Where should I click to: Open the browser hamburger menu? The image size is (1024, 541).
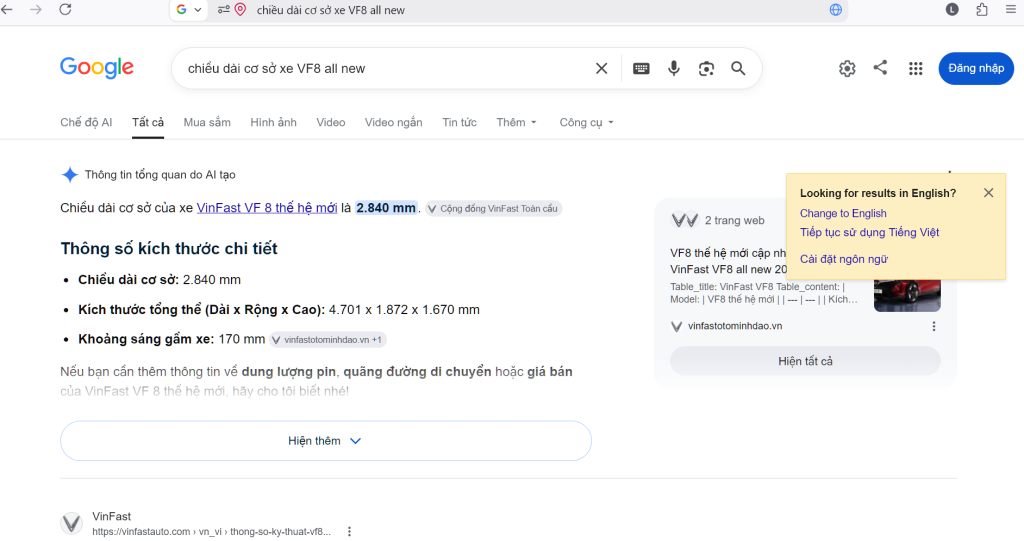1011,9
